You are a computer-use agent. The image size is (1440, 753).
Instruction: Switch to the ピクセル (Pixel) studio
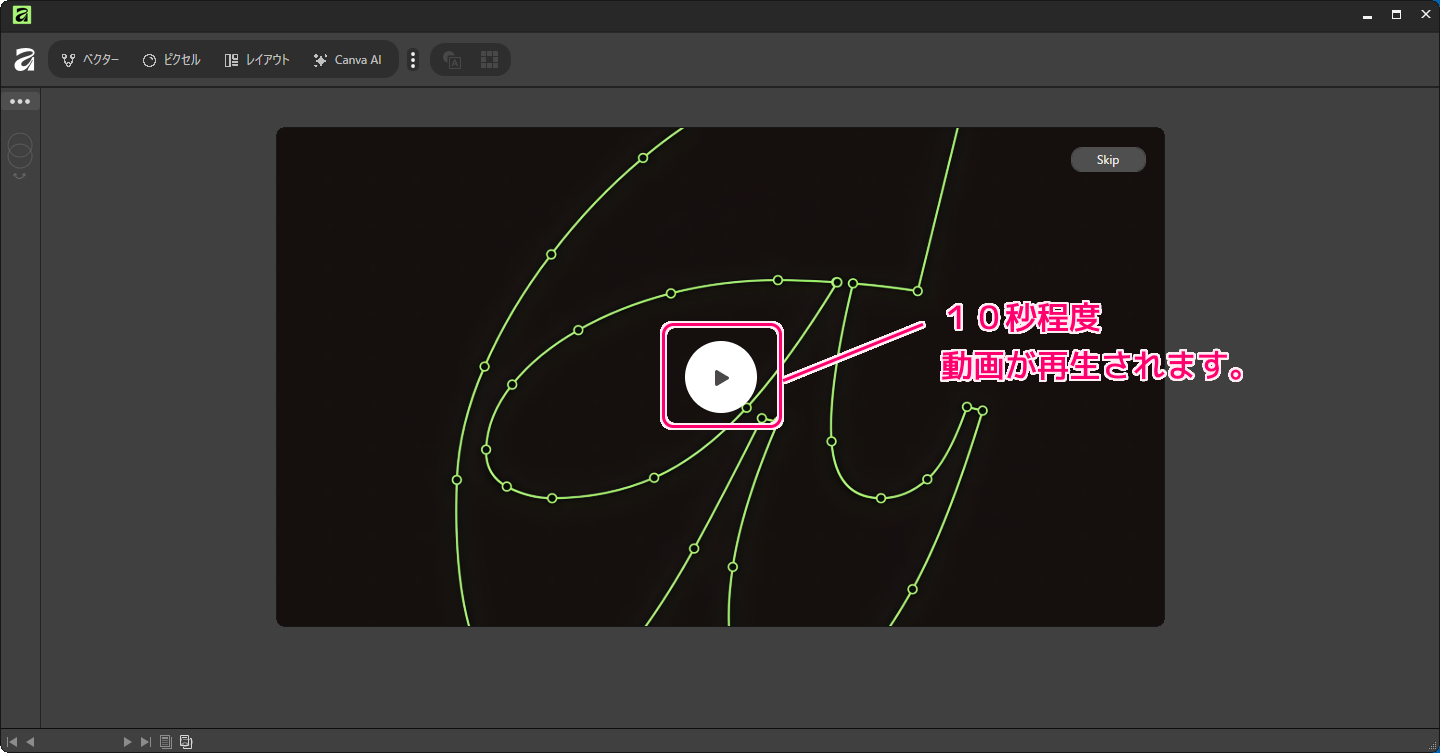(171, 60)
